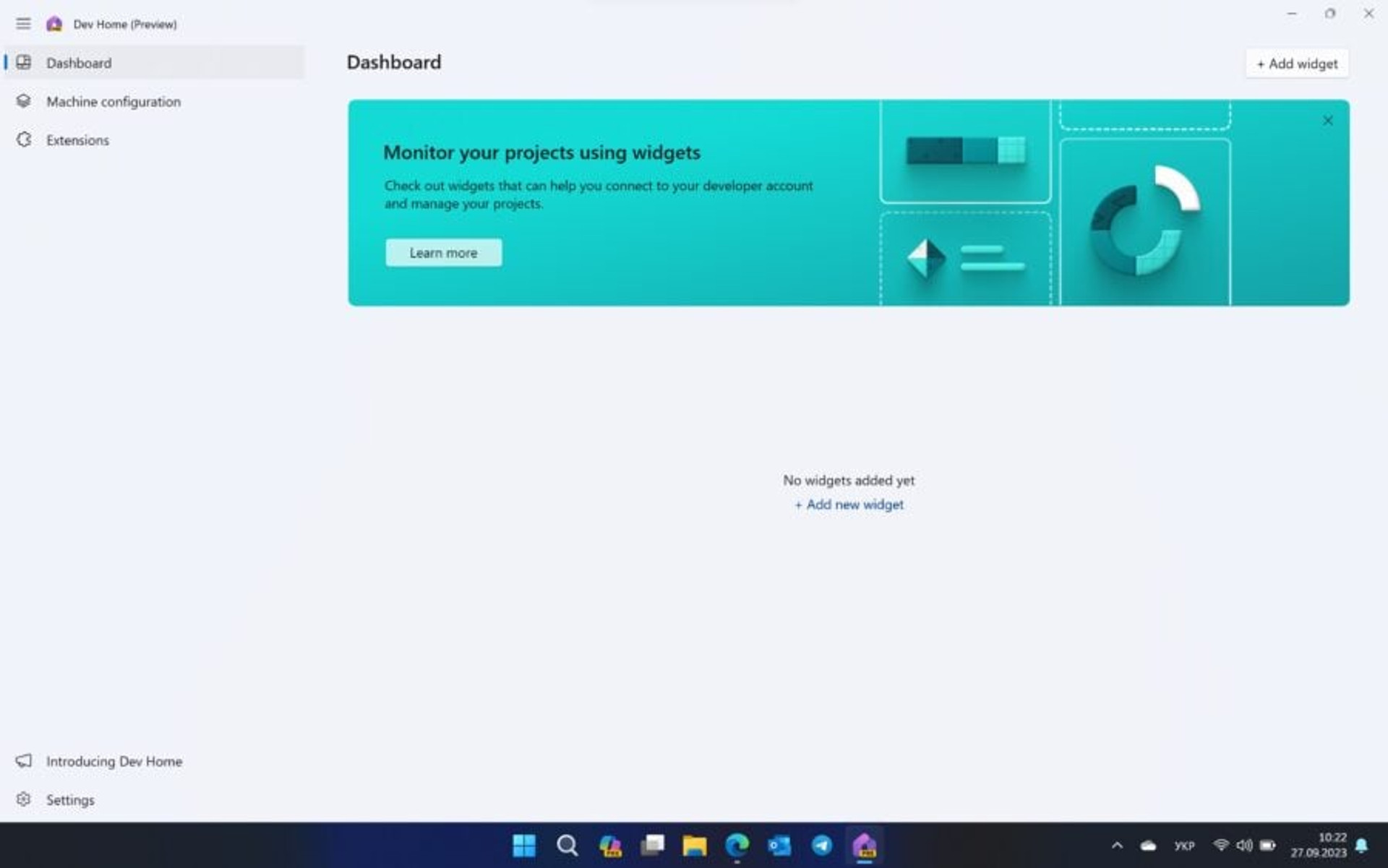Dismiss the Monitor your projects banner

[1328, 121]
